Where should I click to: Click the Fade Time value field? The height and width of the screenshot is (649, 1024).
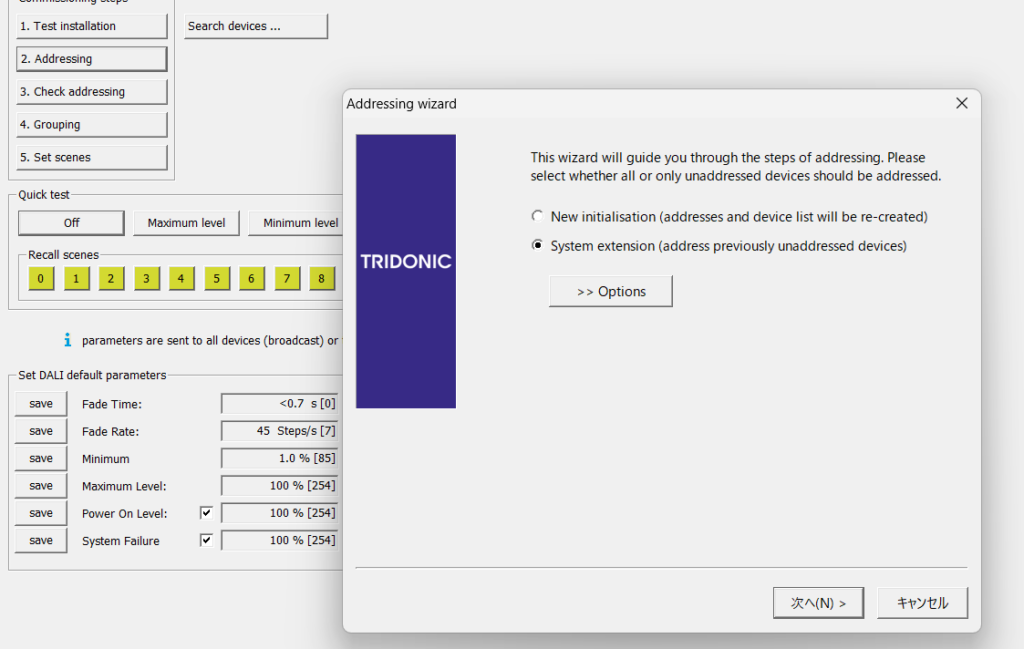(280, 404)
